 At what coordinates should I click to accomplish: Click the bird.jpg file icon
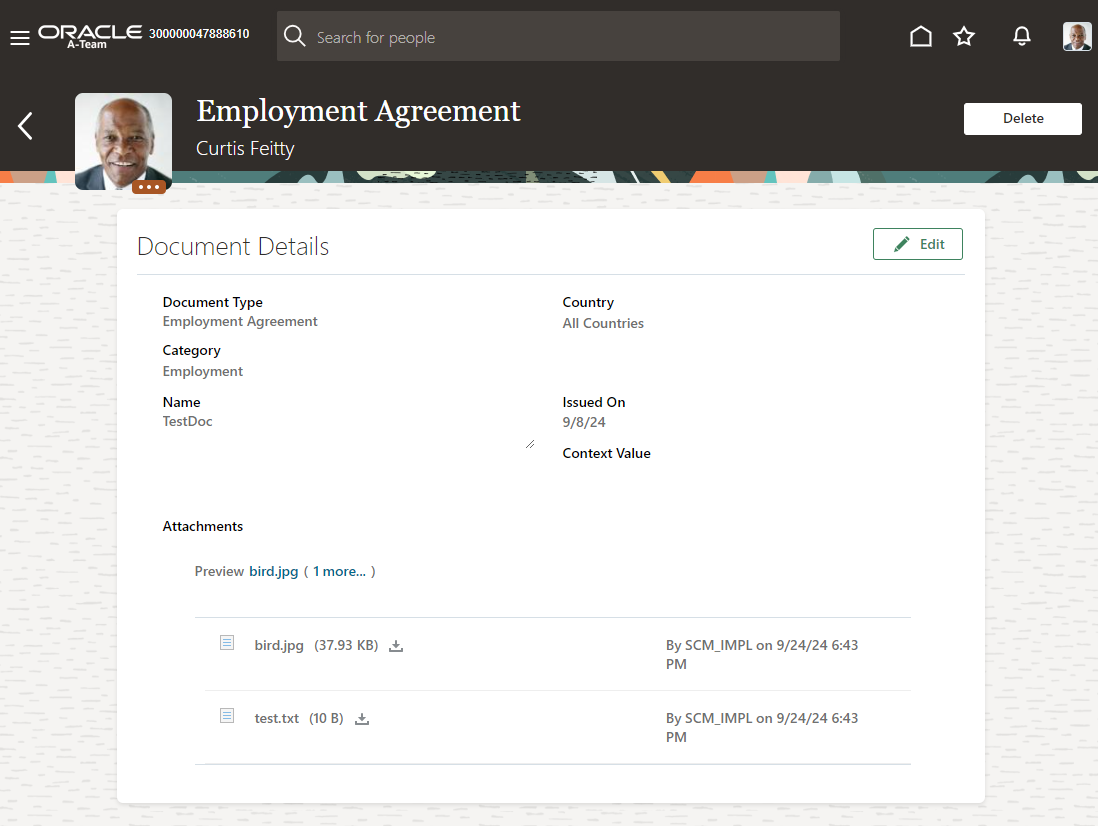227,643
